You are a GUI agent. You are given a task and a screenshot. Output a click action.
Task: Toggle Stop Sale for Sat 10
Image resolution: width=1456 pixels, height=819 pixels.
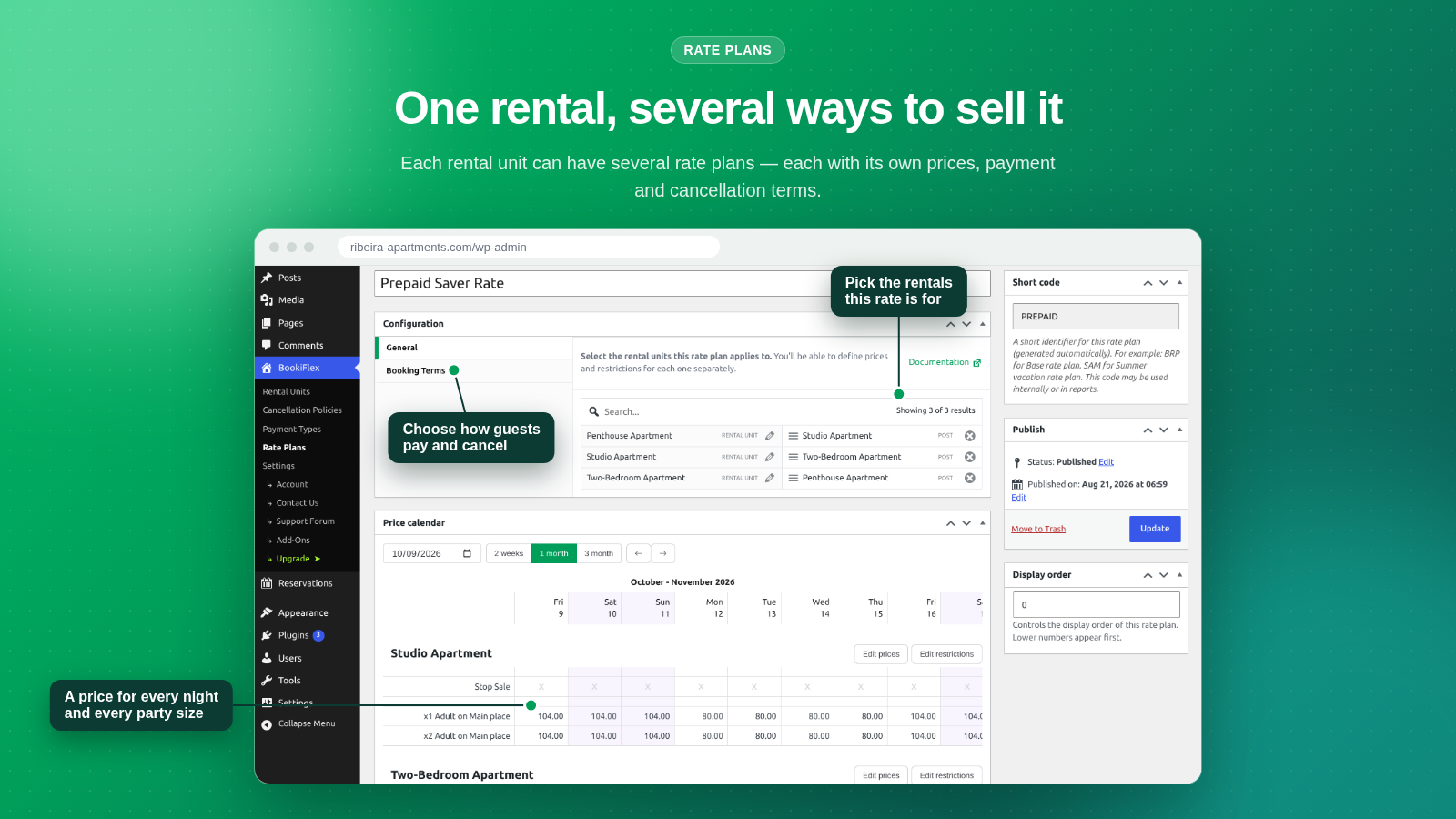594,687
